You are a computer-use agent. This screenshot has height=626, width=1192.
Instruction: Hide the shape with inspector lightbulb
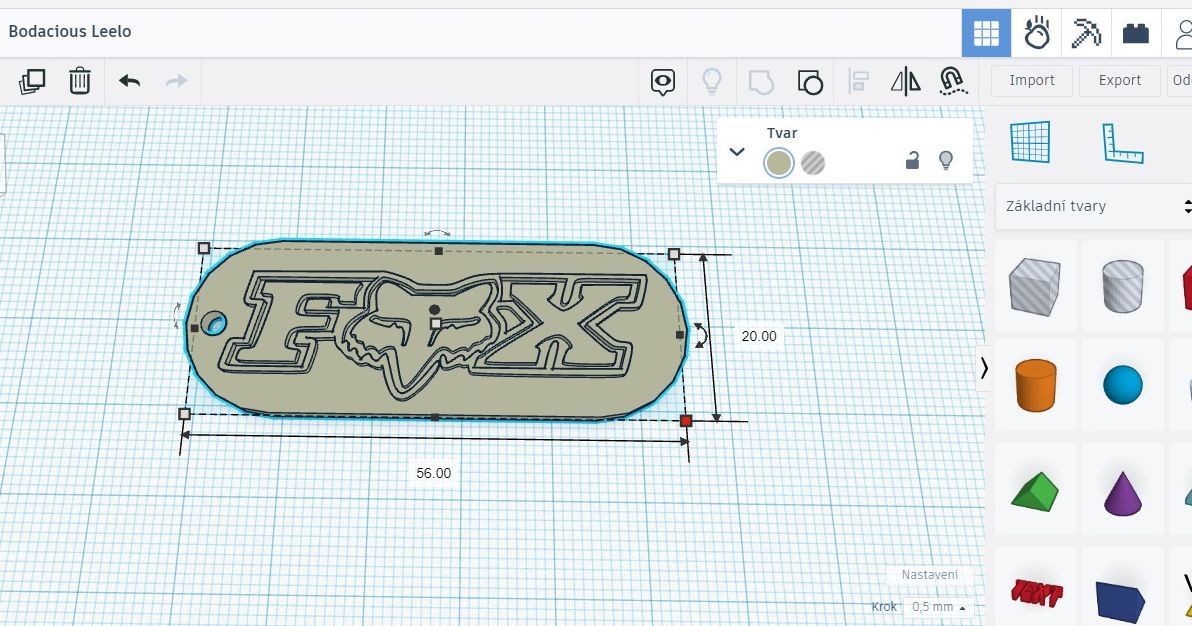click(x=946, y=160)
